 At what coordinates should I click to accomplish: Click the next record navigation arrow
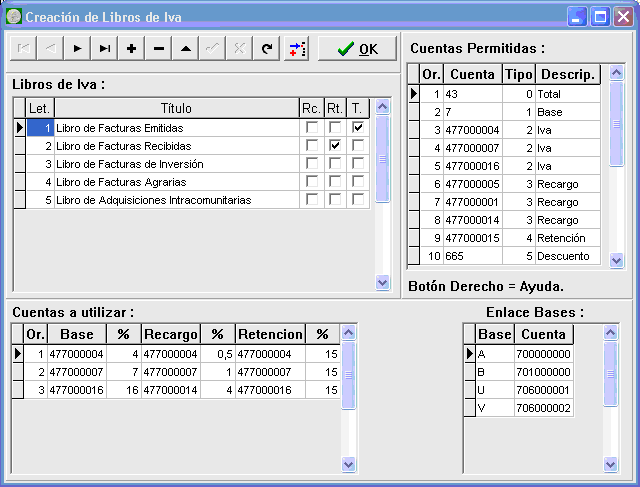pos(77,48)
